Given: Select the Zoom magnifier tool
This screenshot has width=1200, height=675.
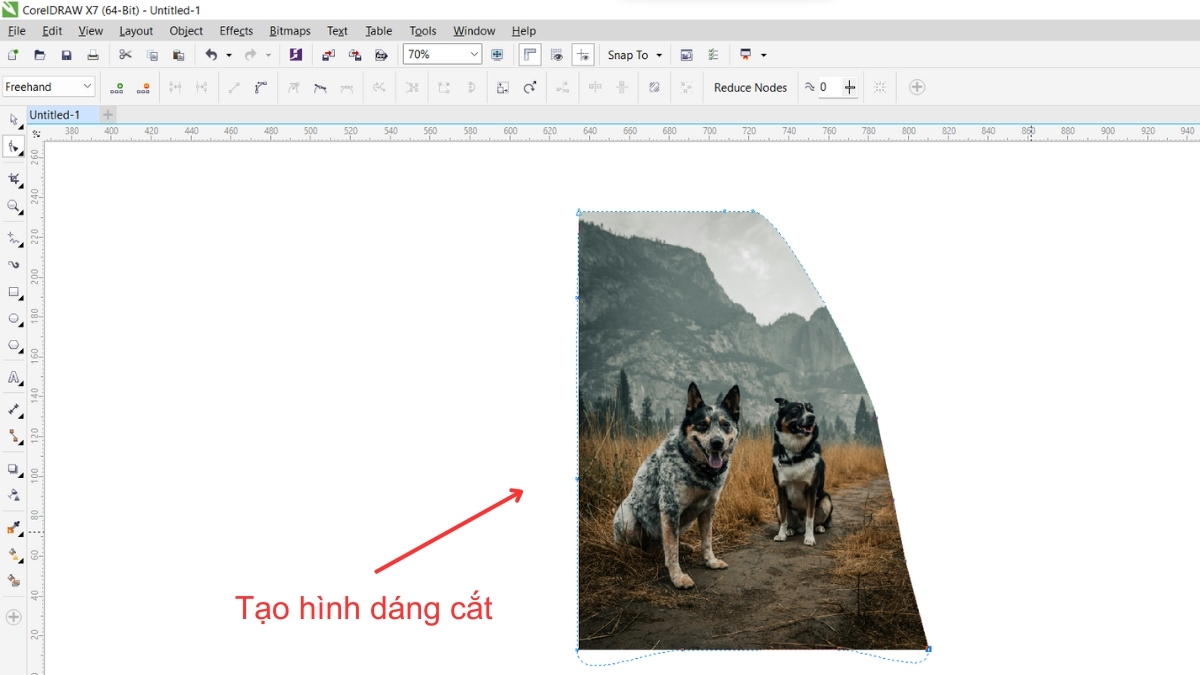Looking at the screenshot, I should point(14,206).
